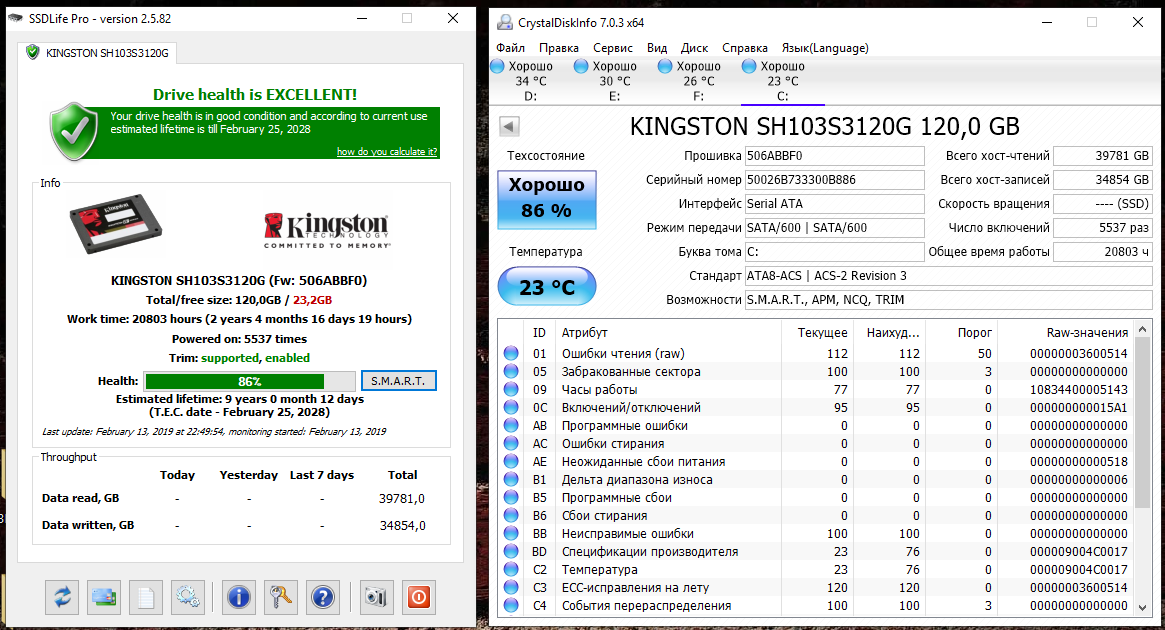Click the Хорошо 86 % health status button

click(x=547, y=199)
